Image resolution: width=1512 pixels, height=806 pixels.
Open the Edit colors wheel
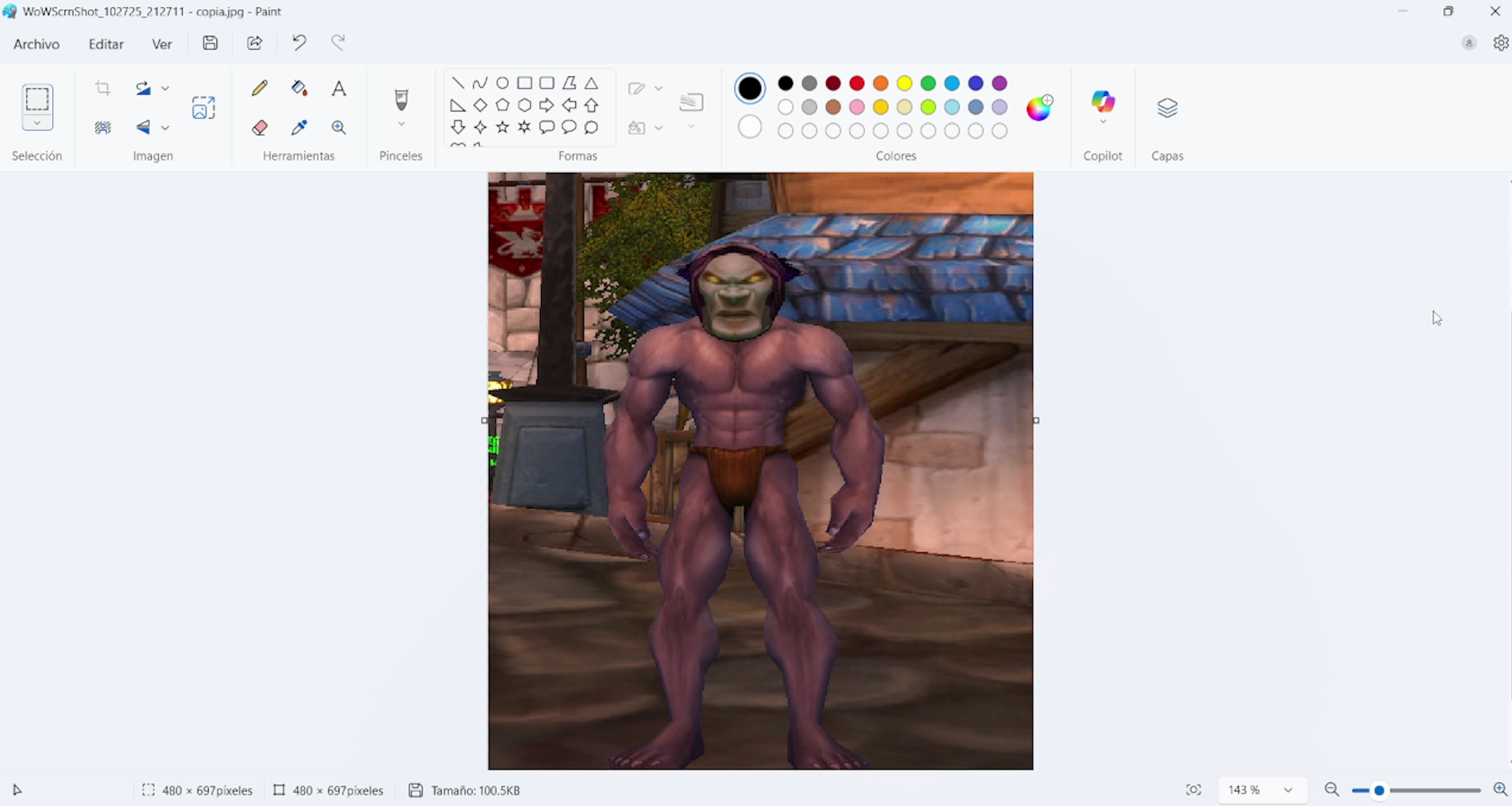point(1039,107)
